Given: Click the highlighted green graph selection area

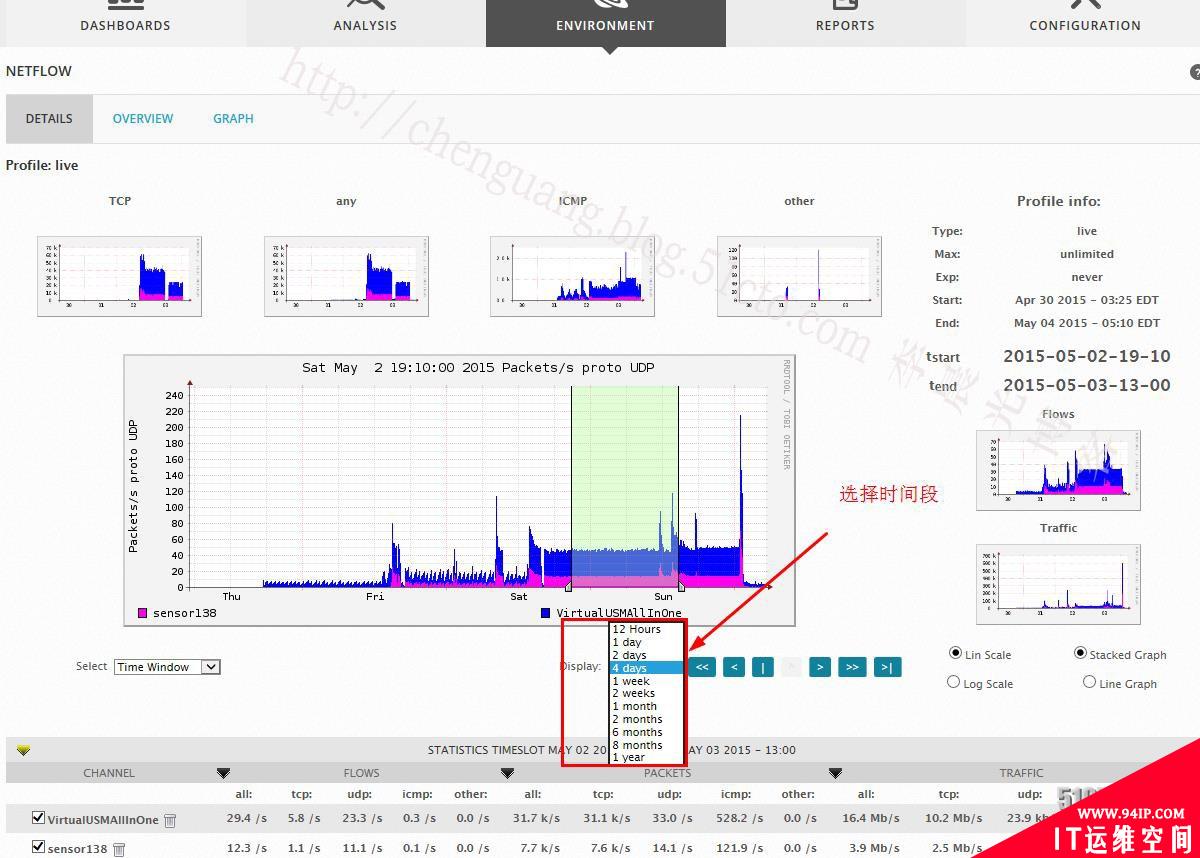Looking at the screenshot, I should pos(625,485).
